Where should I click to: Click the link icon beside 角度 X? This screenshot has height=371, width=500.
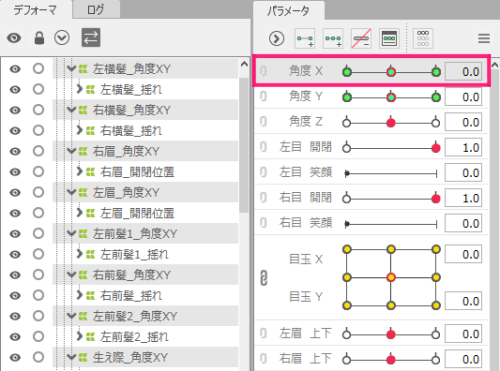(x=263, y=71)
